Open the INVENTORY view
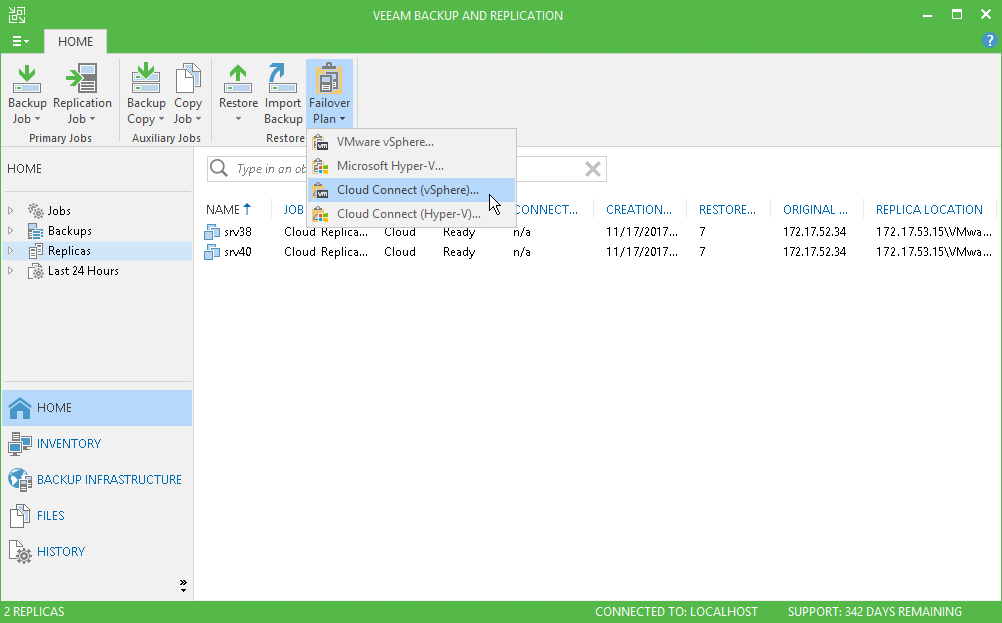The image size is (1002, 623). (x=97, y=443)
